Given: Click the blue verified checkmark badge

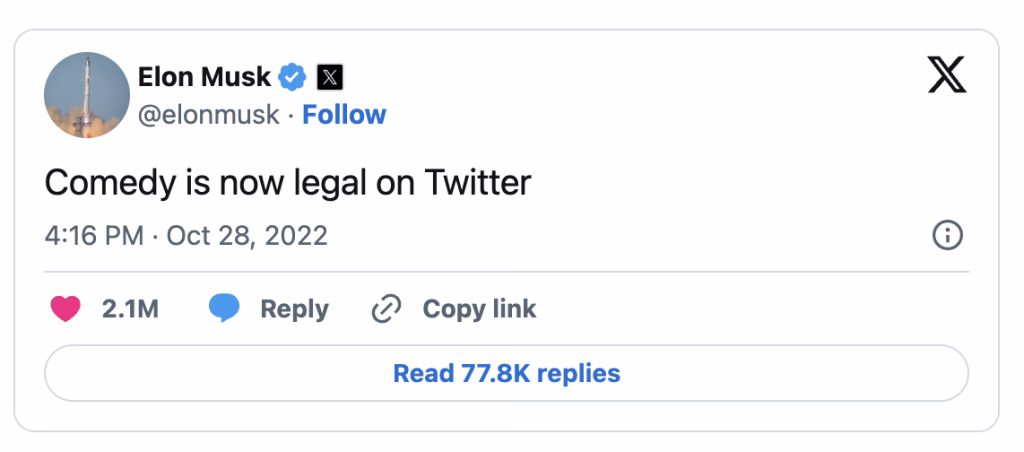Looking at the screenshot, I should tap(293, 76).
